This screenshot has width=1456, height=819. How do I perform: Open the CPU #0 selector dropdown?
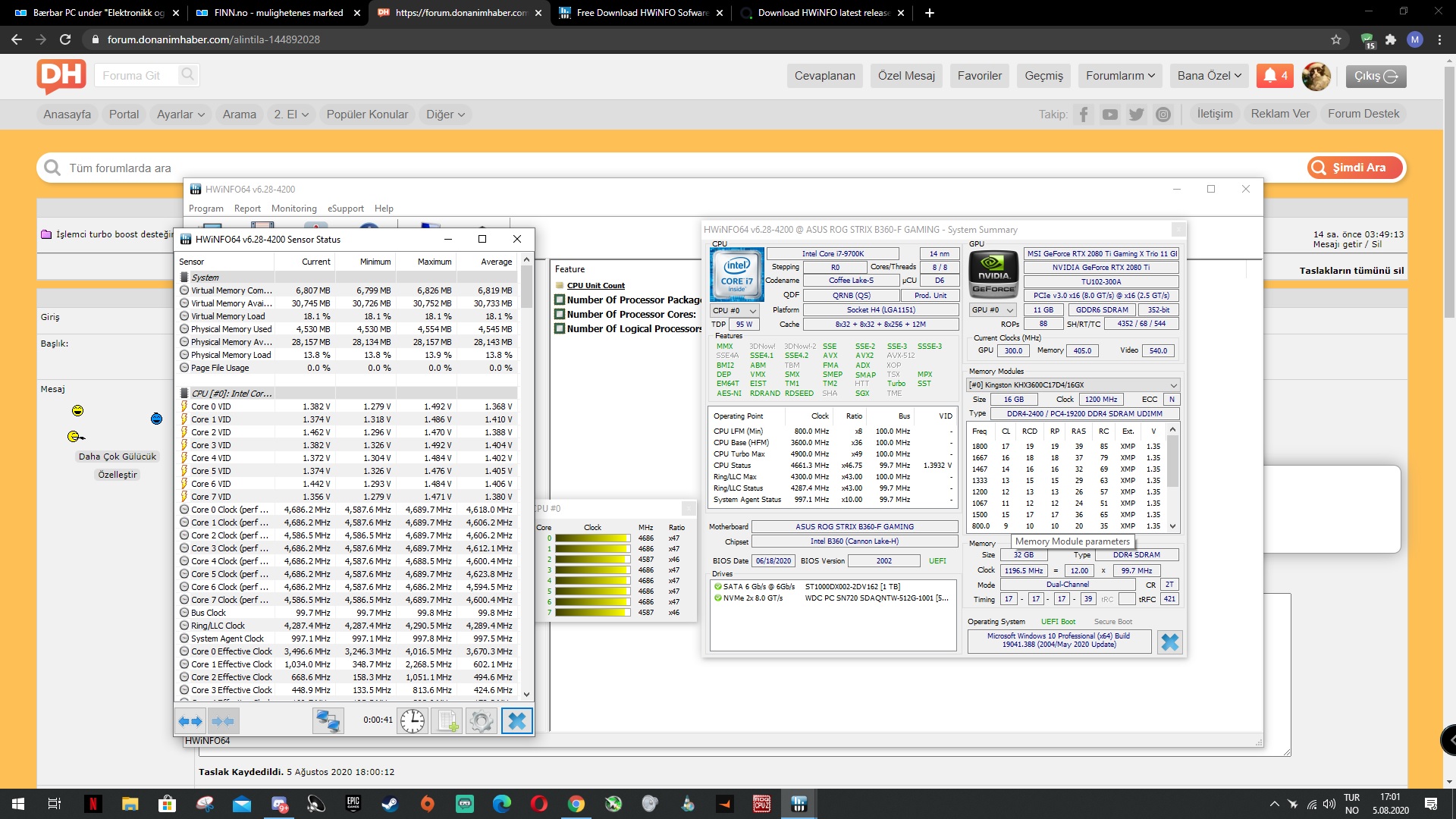735,311
